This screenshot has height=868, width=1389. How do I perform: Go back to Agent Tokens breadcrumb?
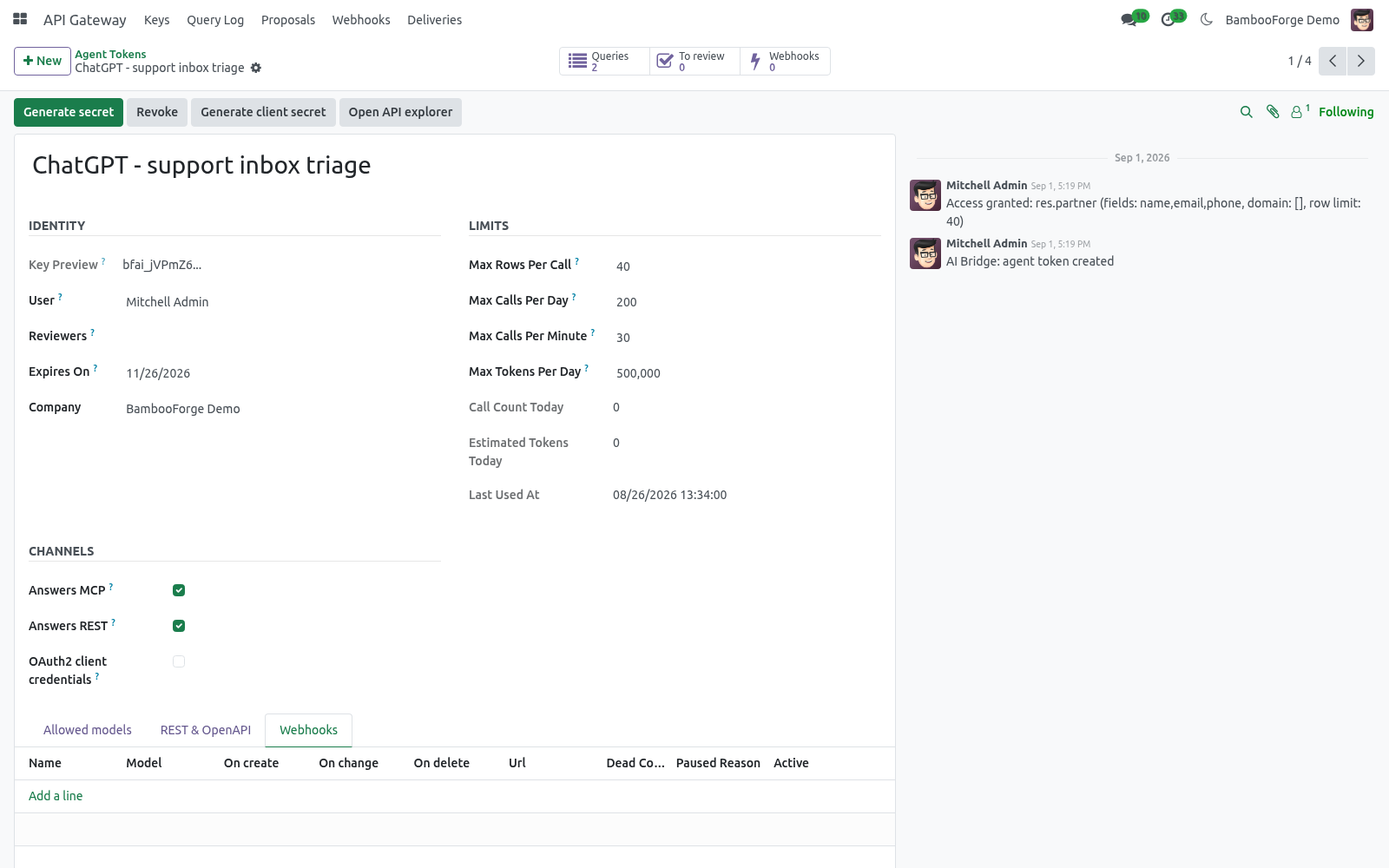click(110, 54)
